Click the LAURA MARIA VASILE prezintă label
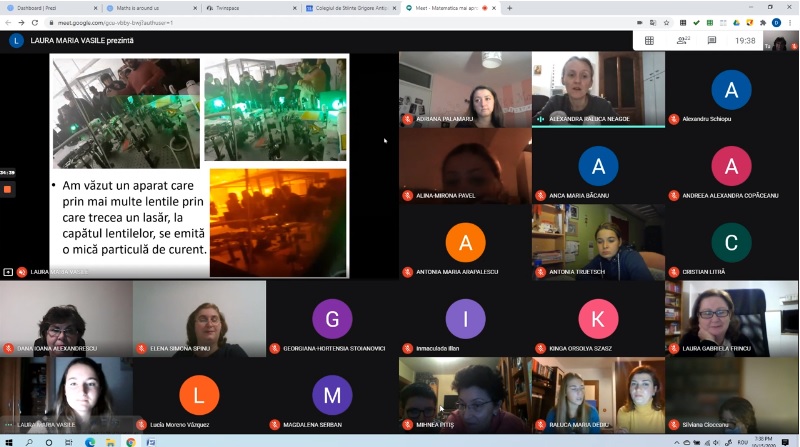Image resolution: width=800 pixels, height=447 pixels. tap(82, 40)
